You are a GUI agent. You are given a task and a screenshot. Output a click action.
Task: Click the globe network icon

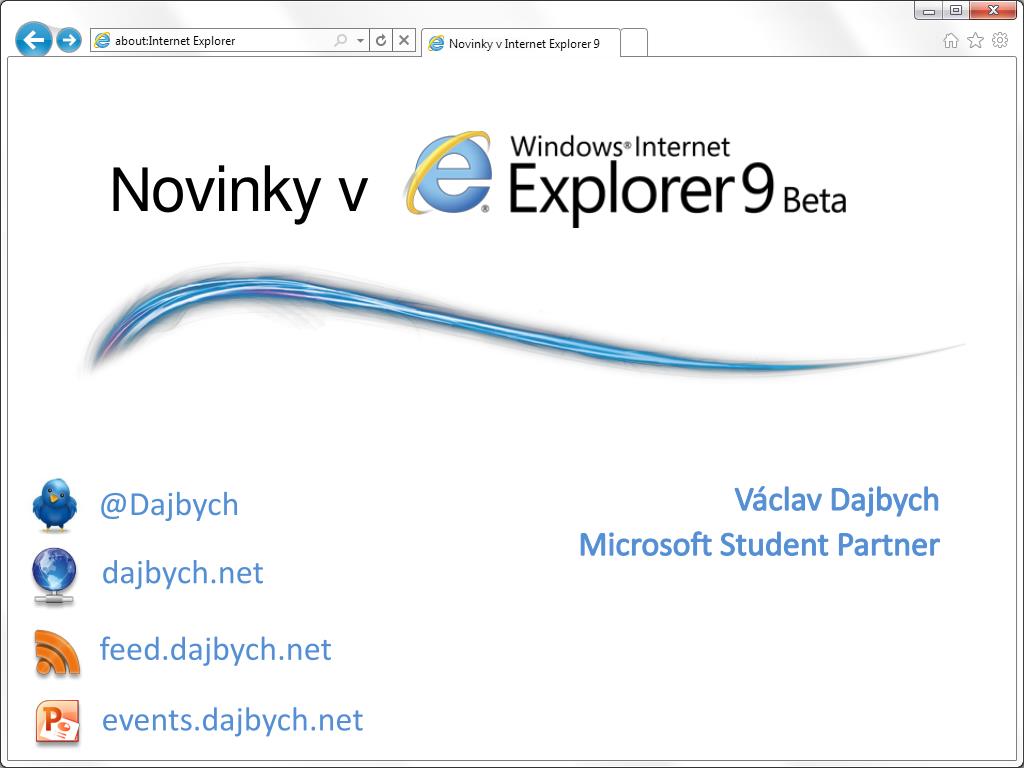[54, 575]
